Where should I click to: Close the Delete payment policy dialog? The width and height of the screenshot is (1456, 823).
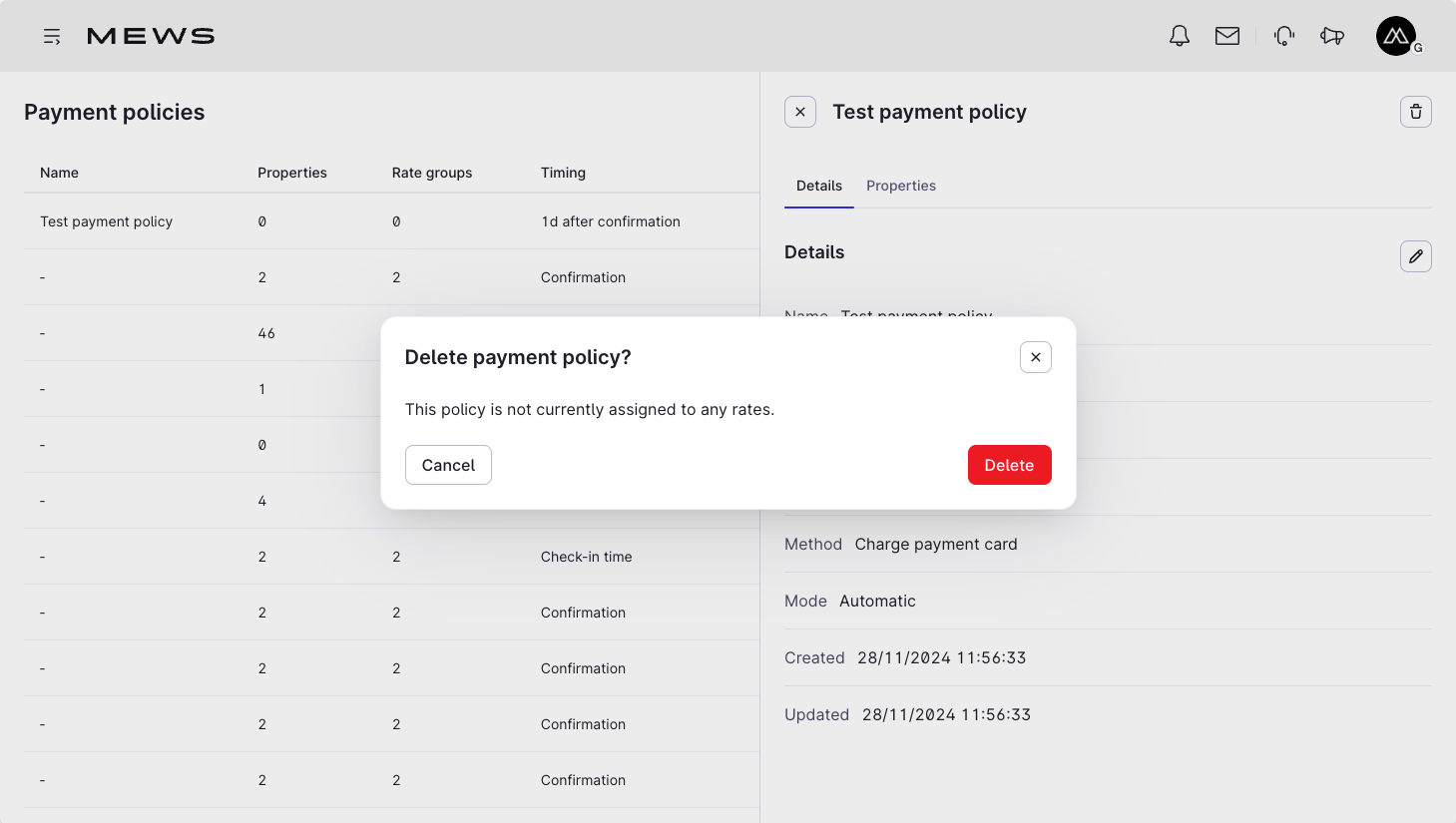(1036, 357)
